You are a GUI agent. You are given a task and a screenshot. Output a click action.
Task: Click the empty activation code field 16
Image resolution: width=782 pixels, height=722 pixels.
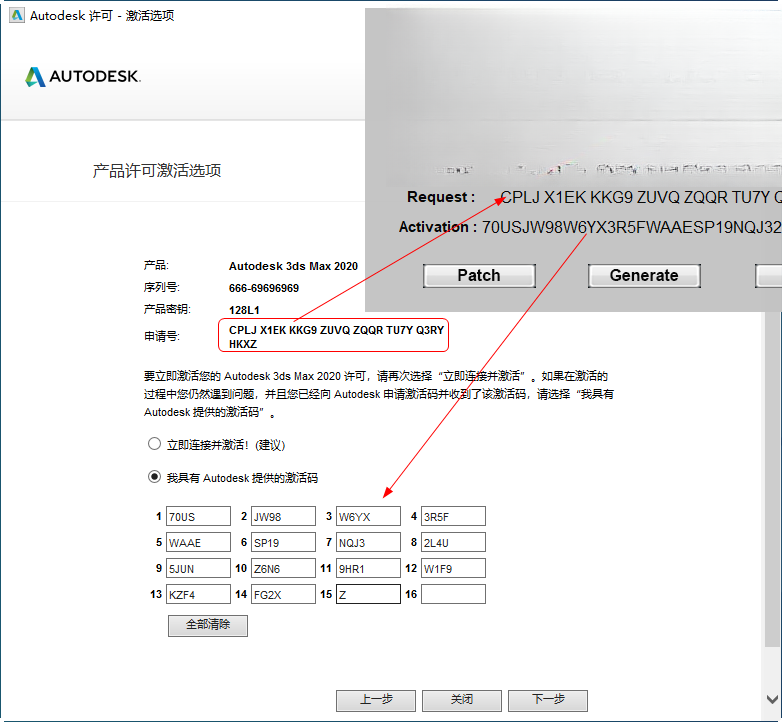(453, 594)
